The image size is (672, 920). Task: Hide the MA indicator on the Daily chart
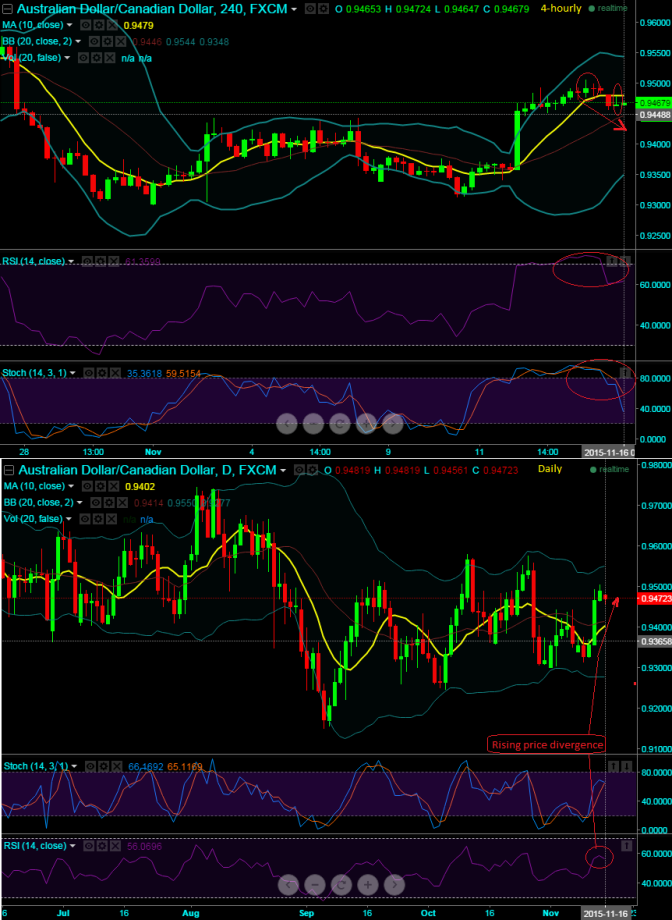click(x=85, y=486)
